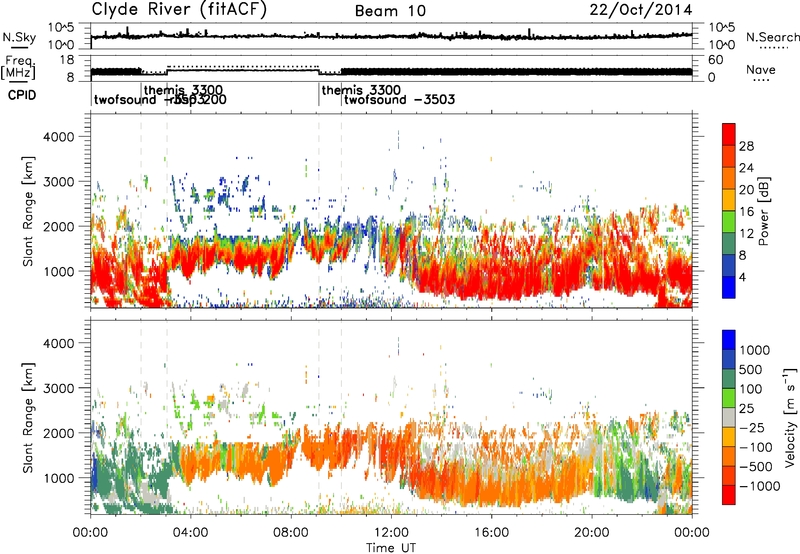Click the '2000' tick on the velocity panel
This screenshot has width=800, height=554.
coord(58,433)
